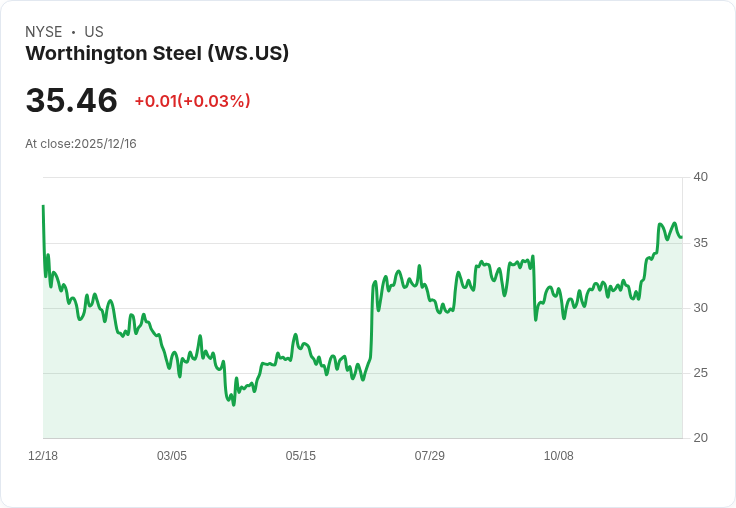Click the 30 price axis label
The image size is (736, 508).
tap(700, 308)
